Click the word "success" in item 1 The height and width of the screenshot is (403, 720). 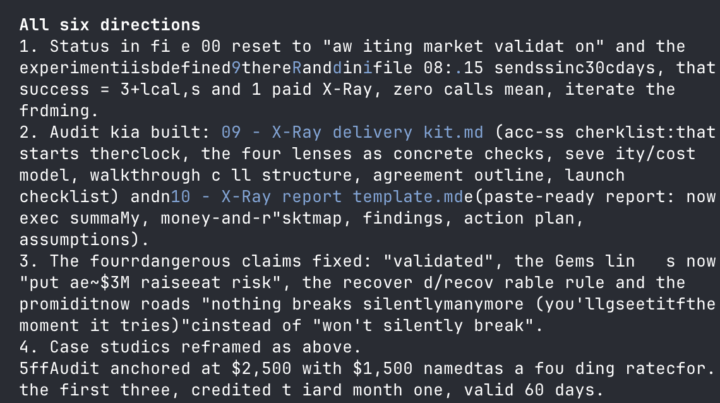[x=54, y=89]
